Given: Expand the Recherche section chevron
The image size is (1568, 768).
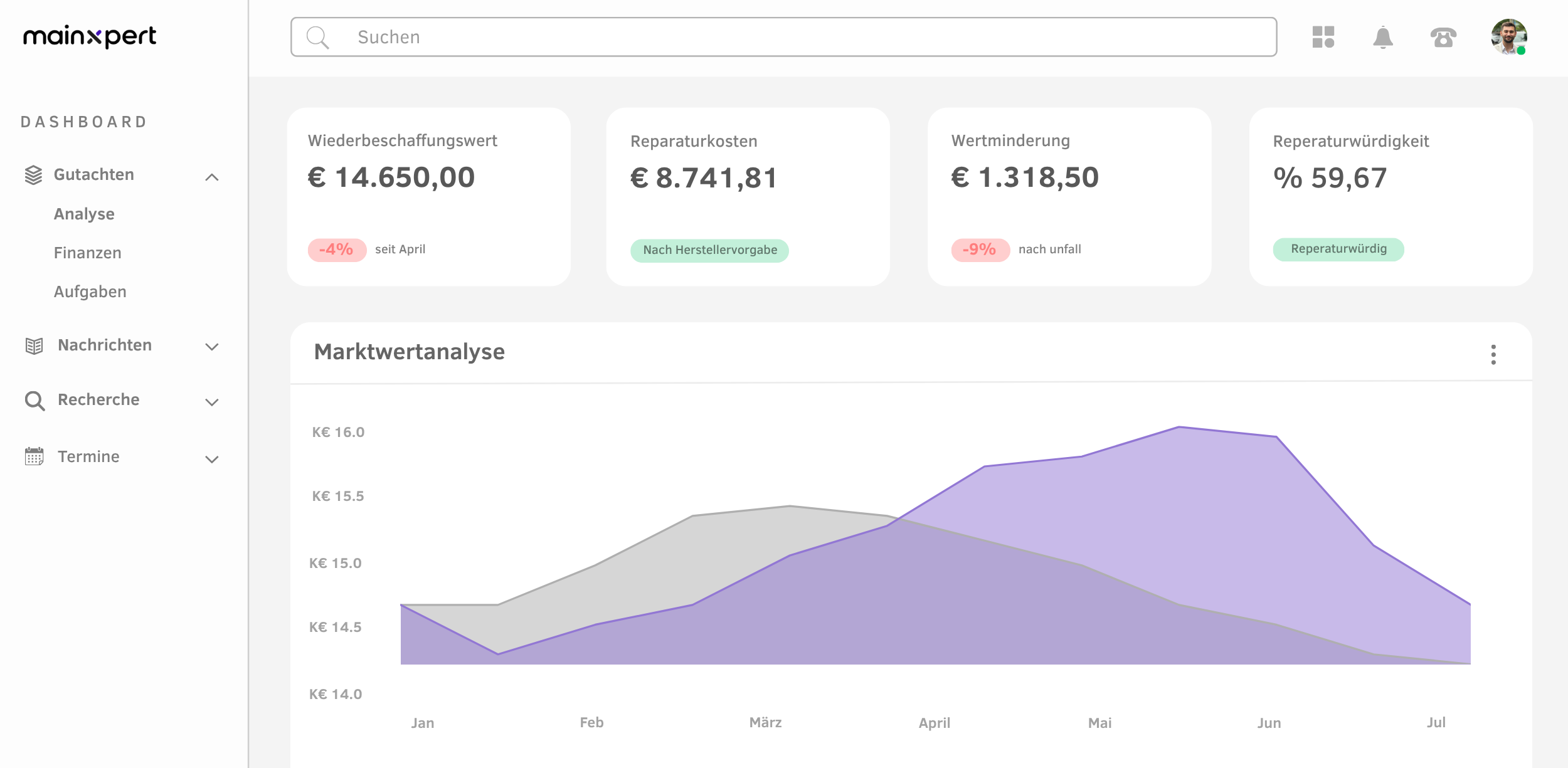Looking at the screenshot, I should point(212,402).
